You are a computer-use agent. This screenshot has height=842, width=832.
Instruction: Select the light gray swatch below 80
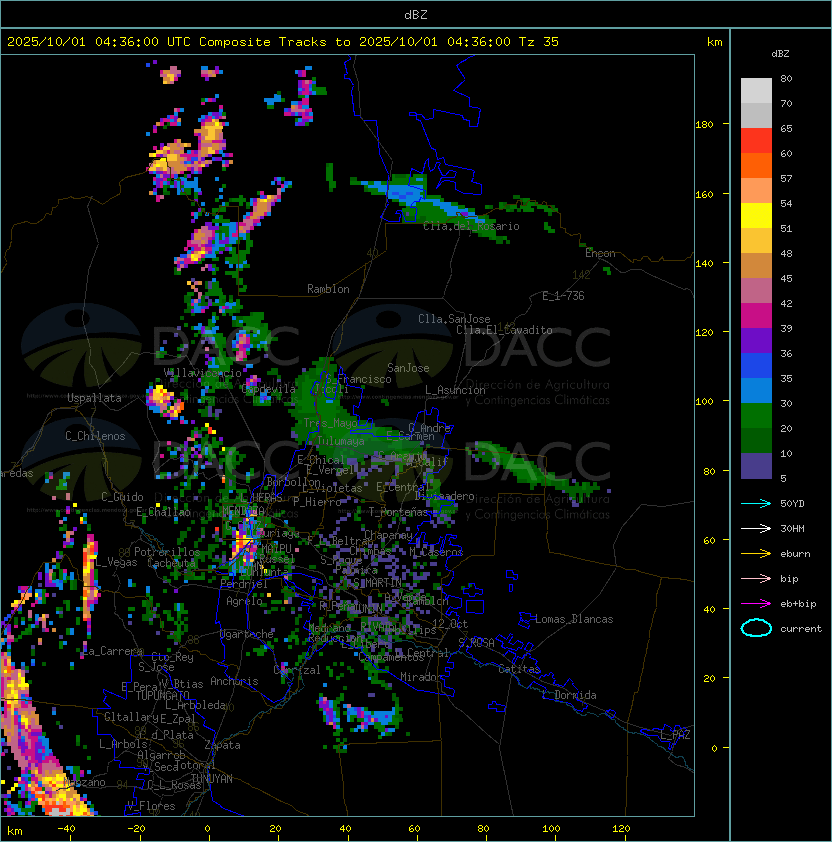[756, 91]
